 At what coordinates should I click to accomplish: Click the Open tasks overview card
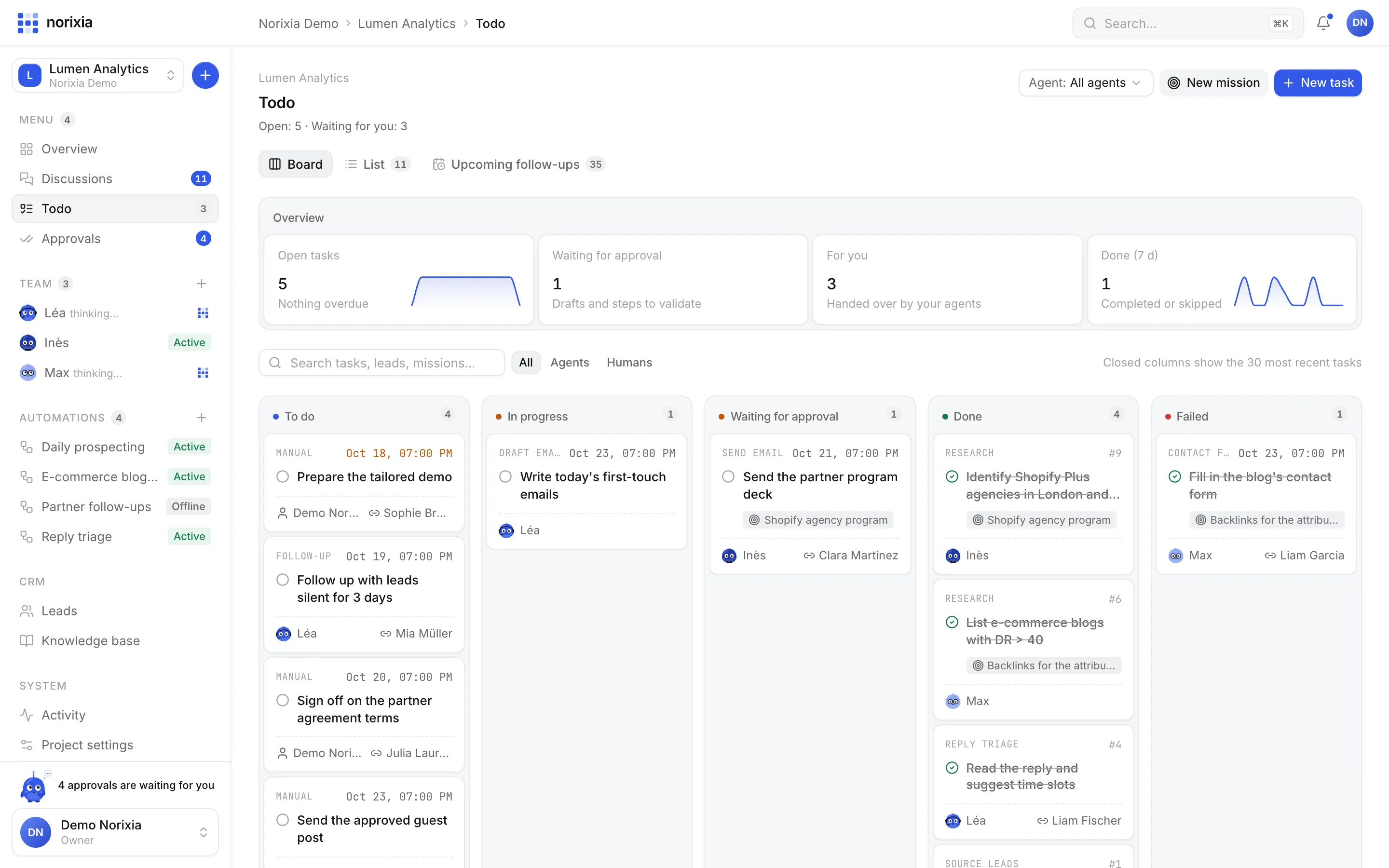pyautogui.click(x=398, y=280)
